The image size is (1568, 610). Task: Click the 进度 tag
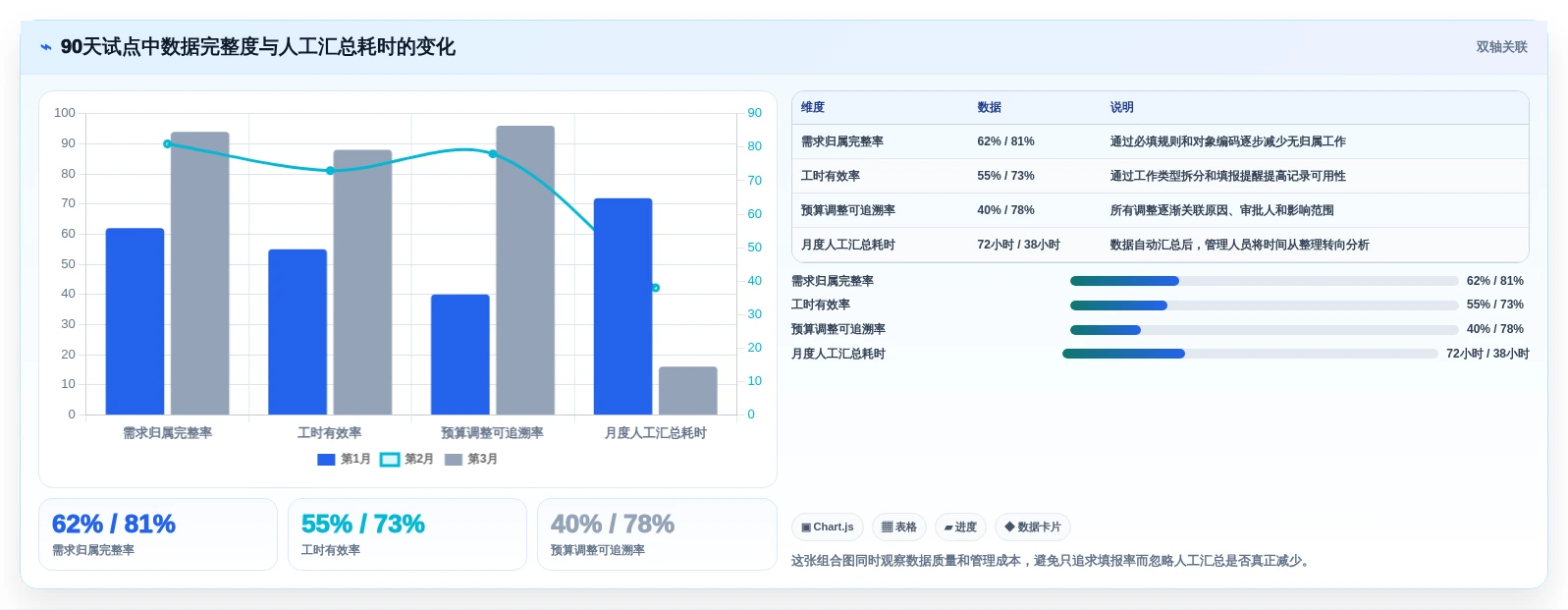point(960,527)
